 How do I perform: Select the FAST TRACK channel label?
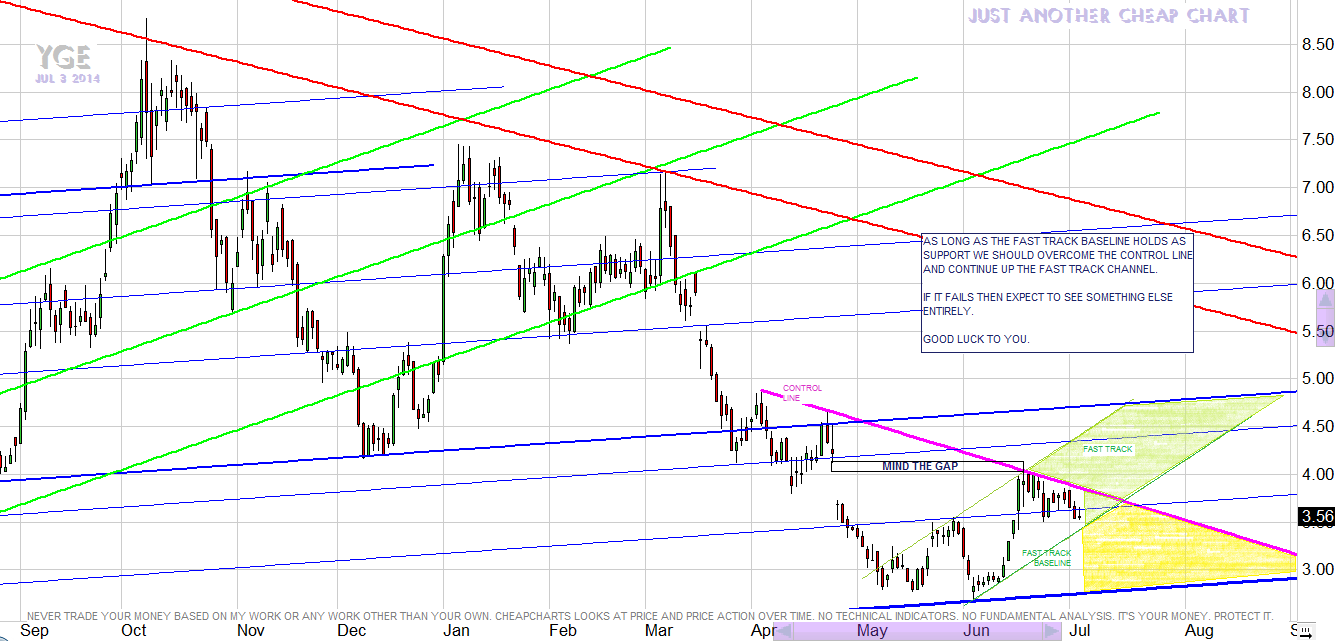pos(1107,450)
